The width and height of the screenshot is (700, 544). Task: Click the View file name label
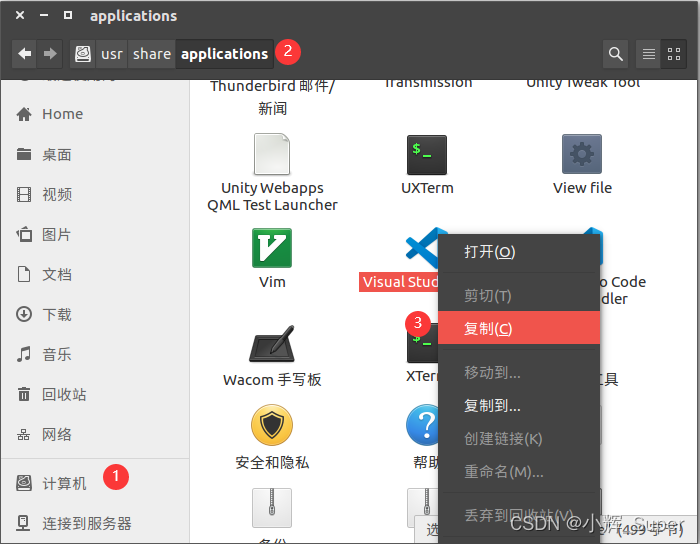[582, 188]
